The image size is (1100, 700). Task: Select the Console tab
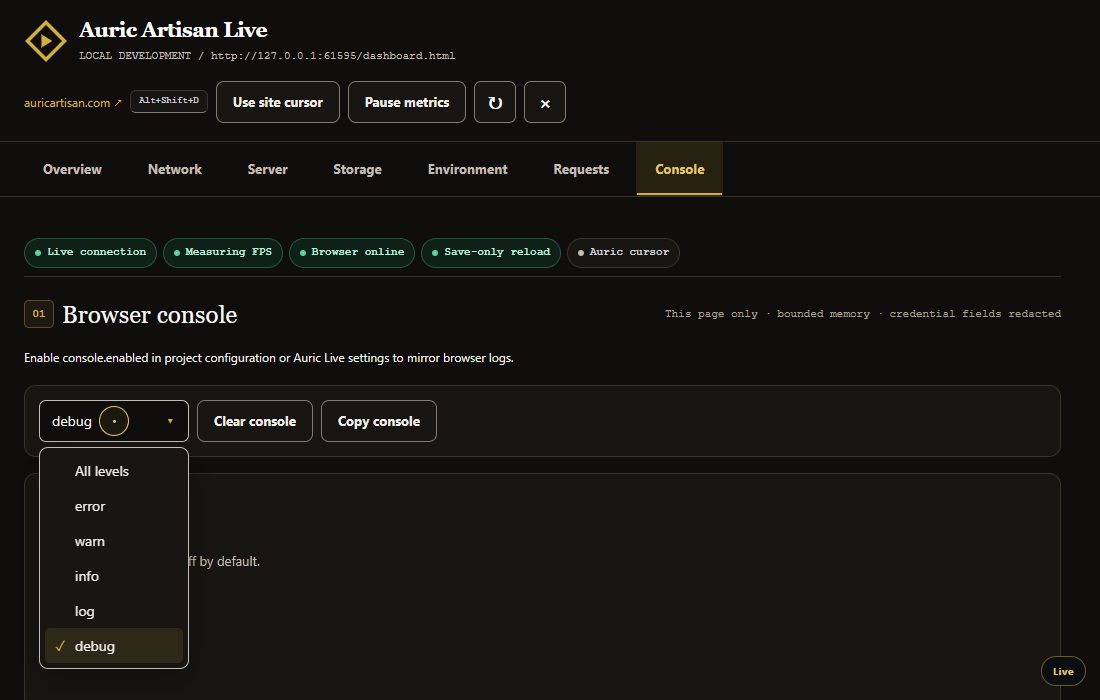pyautogui.click(x=679, y=169)
